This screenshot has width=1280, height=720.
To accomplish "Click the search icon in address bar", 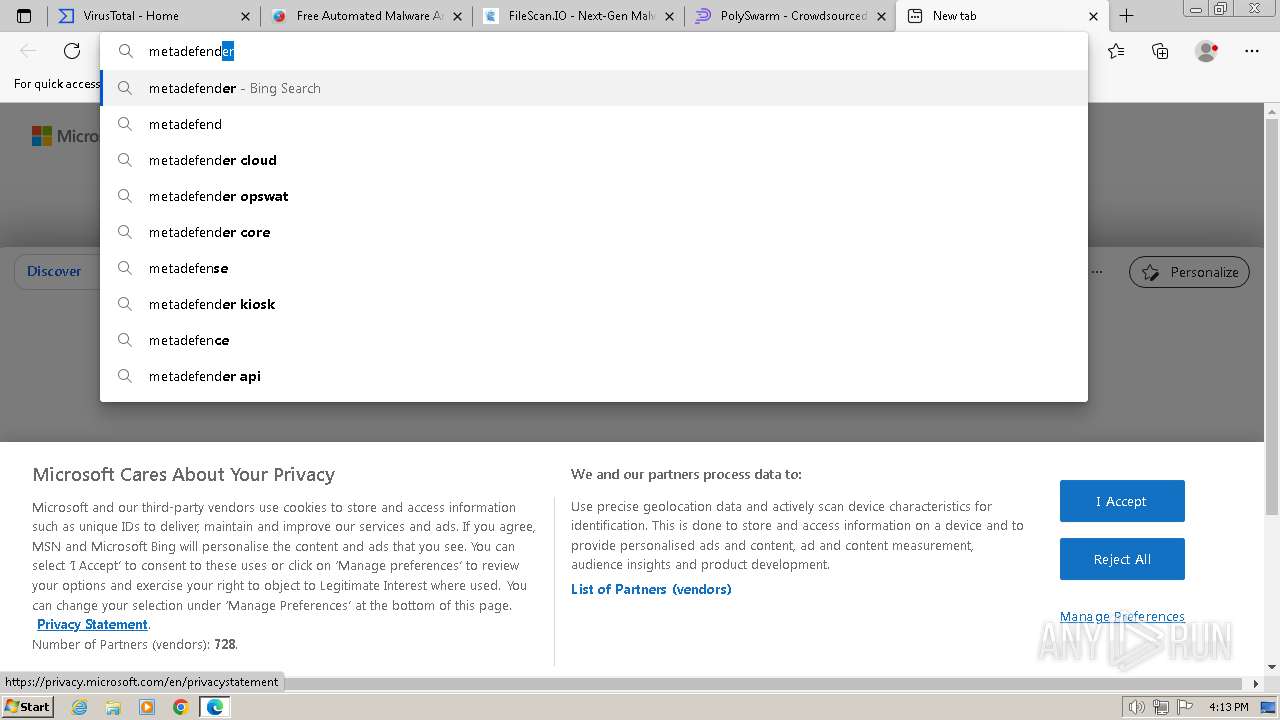I will pyautogui.click(x=125, y=51).
